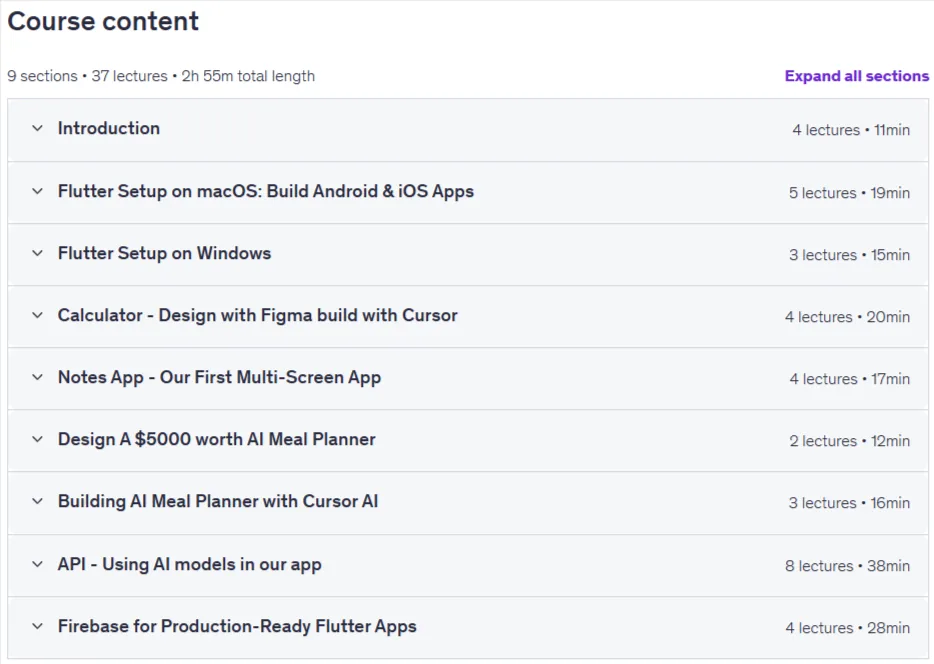The image size is (934, 664).
Task: Select 'Notes App - Our First Multi-Screen App'
Action: pos(219,377)
